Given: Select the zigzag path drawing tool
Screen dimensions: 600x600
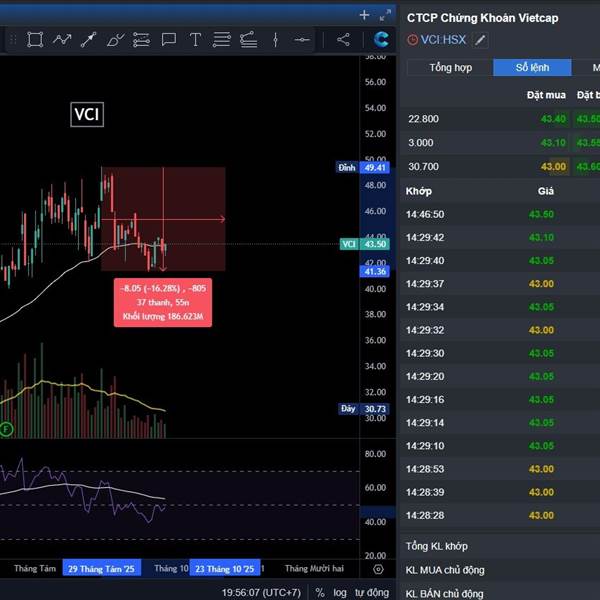Looking at the screenshot, I should pyautogui.click(x=62, y=40).
